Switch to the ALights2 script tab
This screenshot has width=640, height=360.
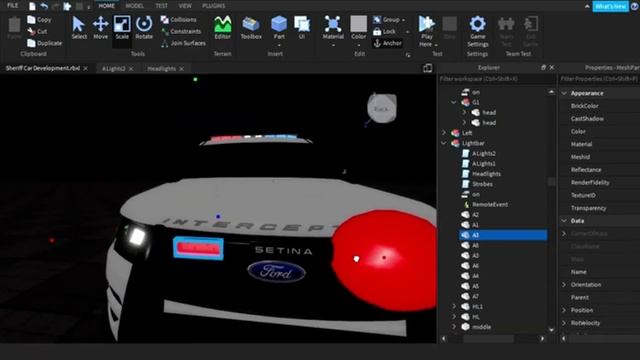(113, 69)
